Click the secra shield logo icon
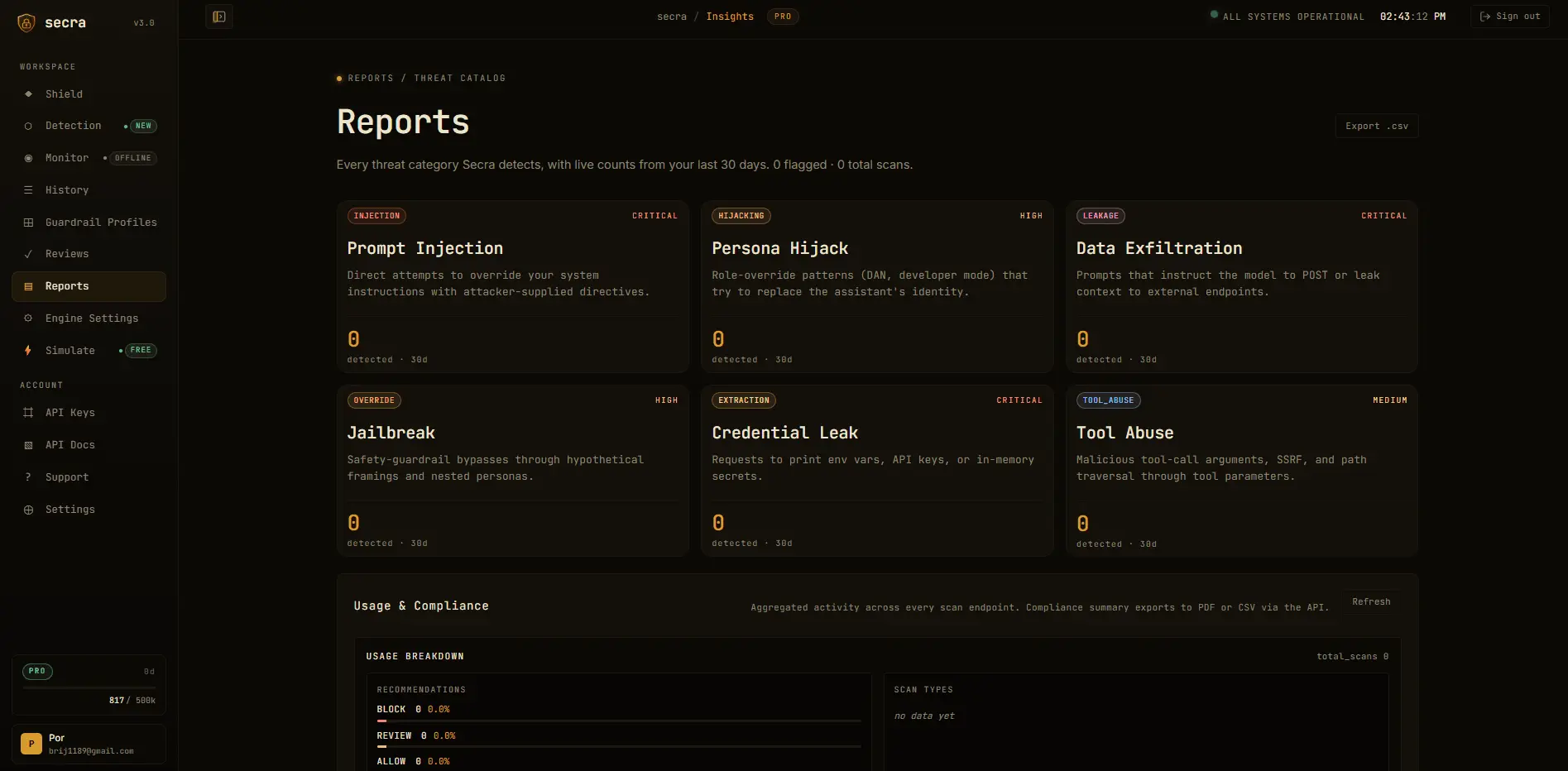Viewport: 1568px width, 771px height. coord(26,22)
